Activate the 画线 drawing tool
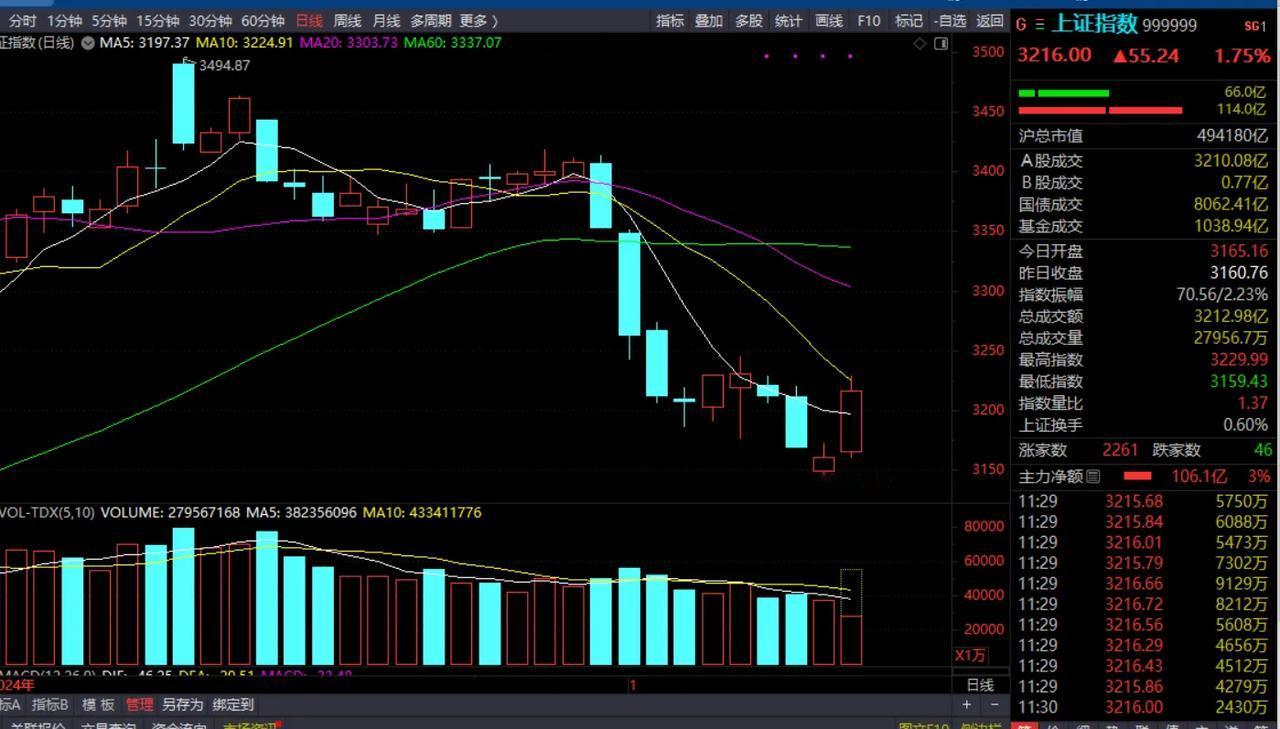Viewport: 1280px width, 729px height. pos(829,20)
